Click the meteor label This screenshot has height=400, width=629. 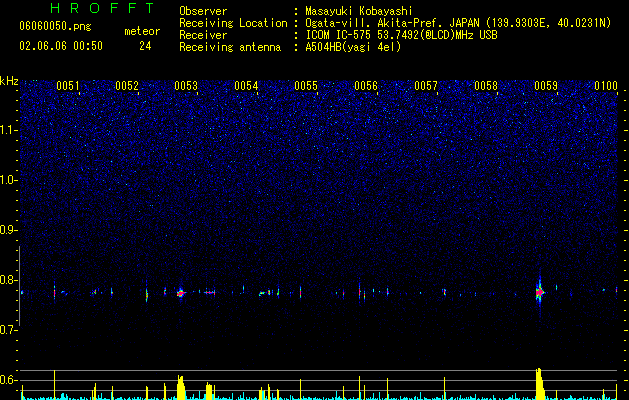[142, 31]
